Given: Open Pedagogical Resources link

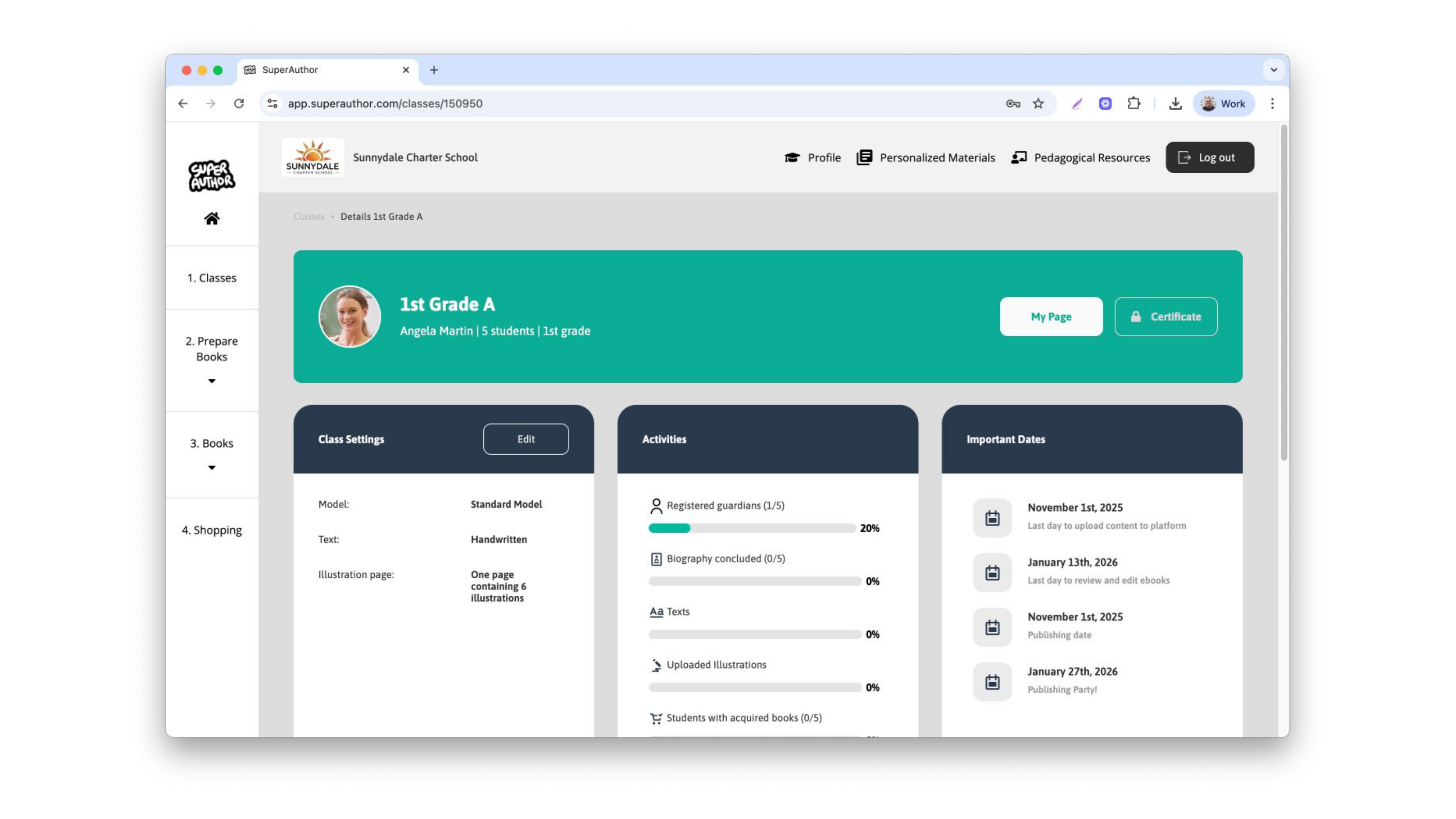Looking at the screenshot, I should pyautogui.click(x=1080, y=157).
